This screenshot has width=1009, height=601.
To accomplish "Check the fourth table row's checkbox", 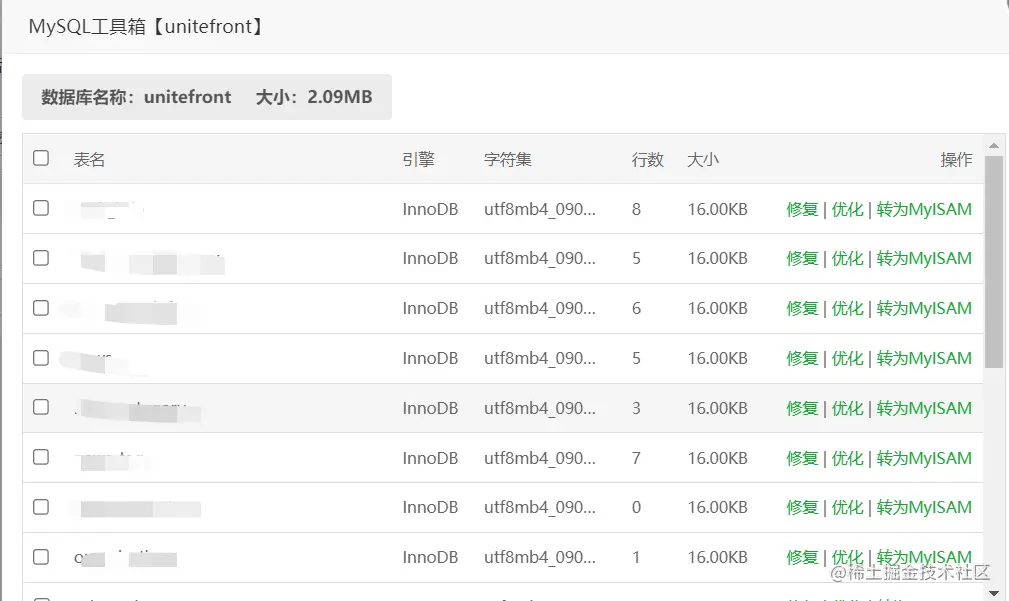I will pos(41,357).
